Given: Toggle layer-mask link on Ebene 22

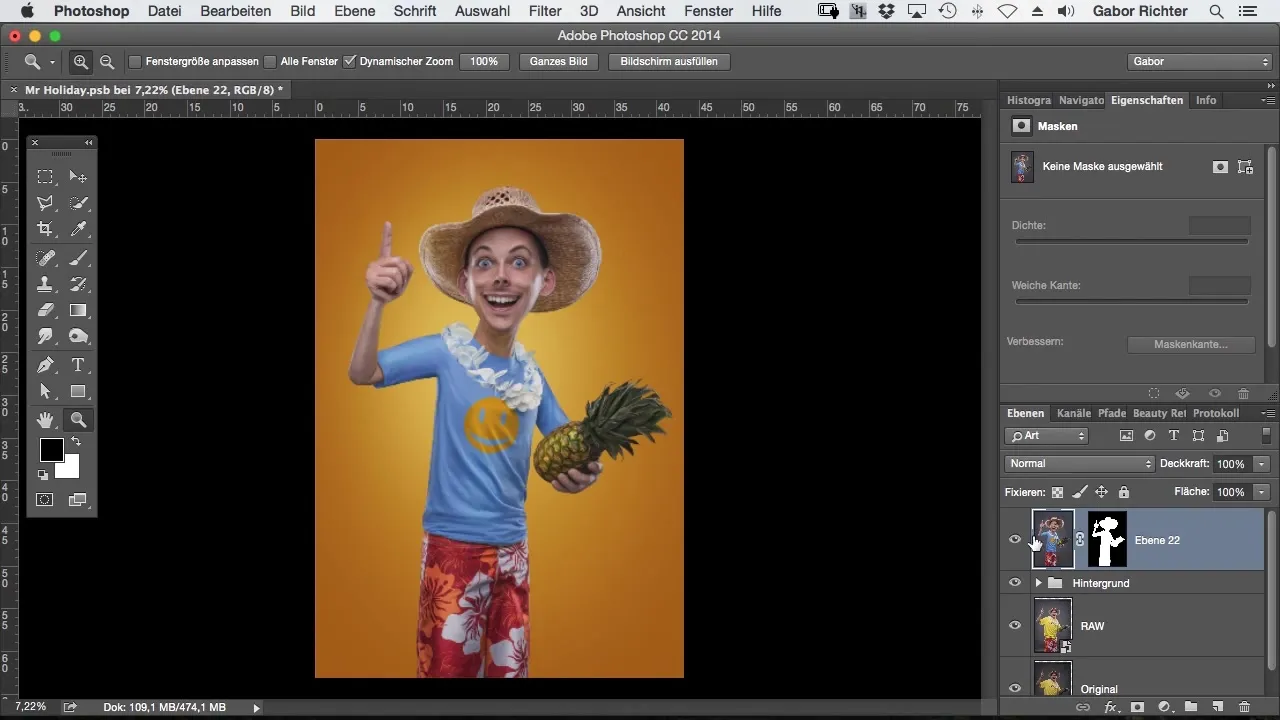Looking at the screenshot, I should point(1080,540).
